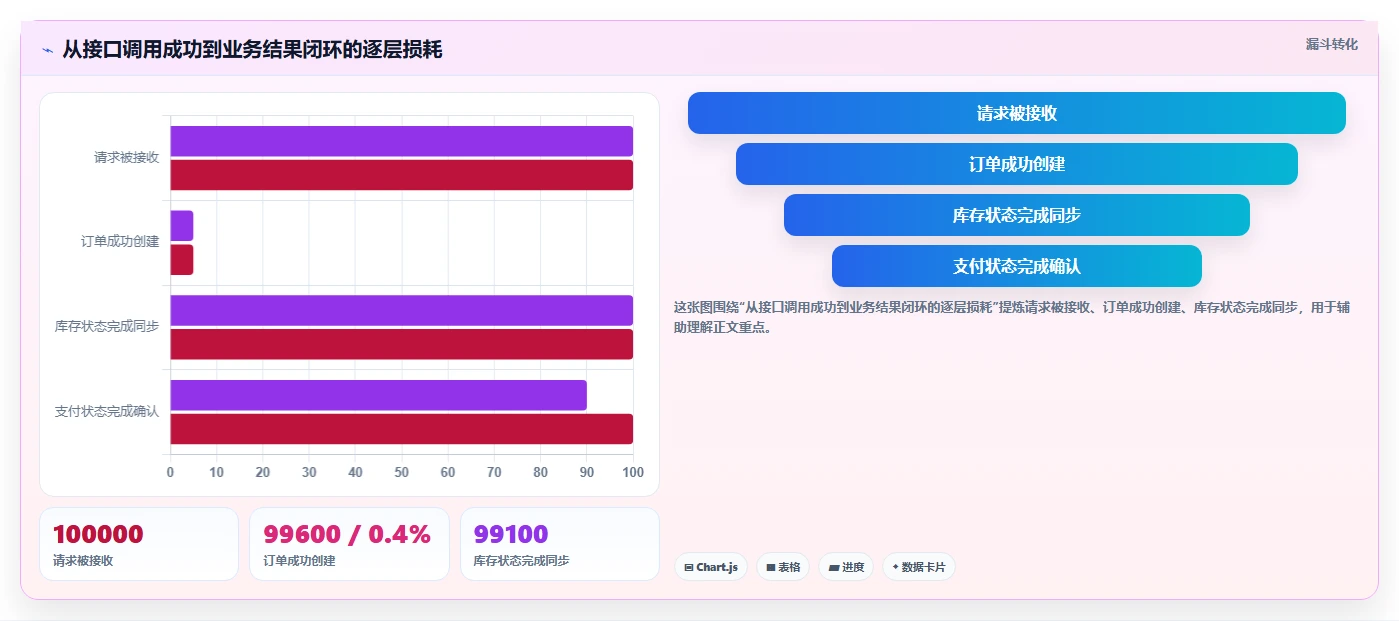
Task: Open the 99600 / 0.4% stat card
Action: [349, 544]
